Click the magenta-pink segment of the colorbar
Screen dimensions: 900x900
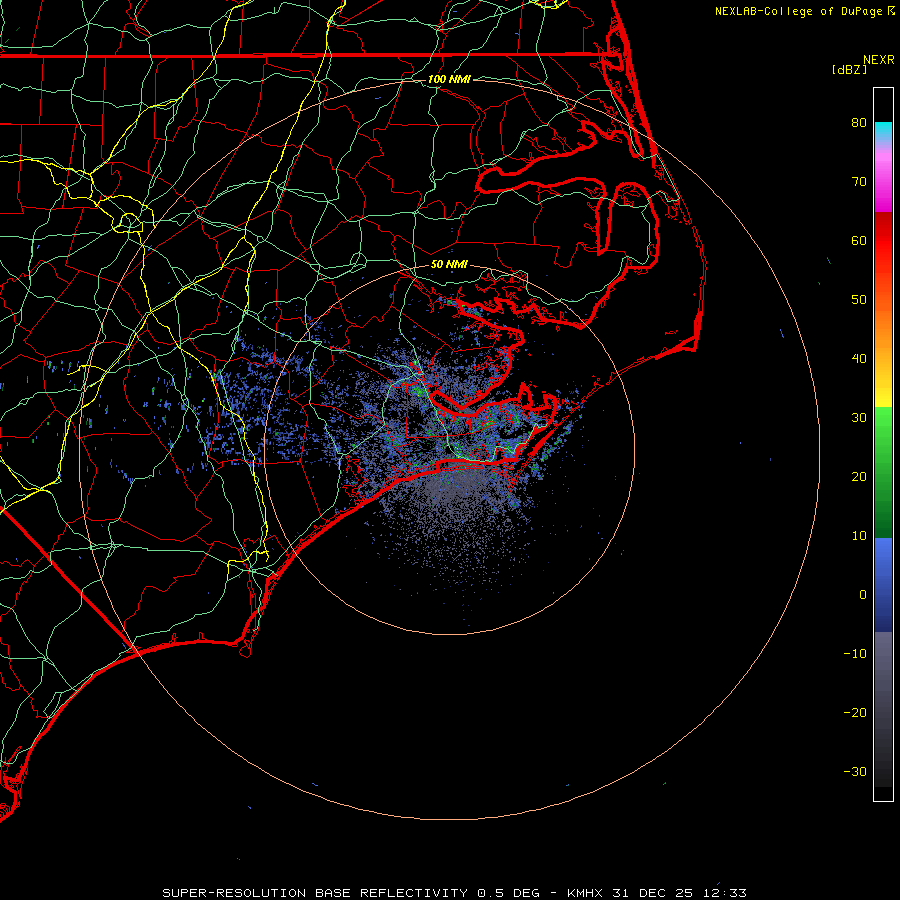click(x=883, y=181)
